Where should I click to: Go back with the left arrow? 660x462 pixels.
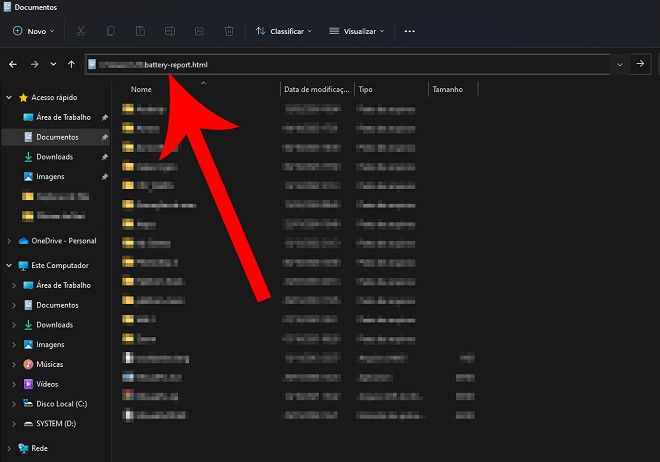13,64
